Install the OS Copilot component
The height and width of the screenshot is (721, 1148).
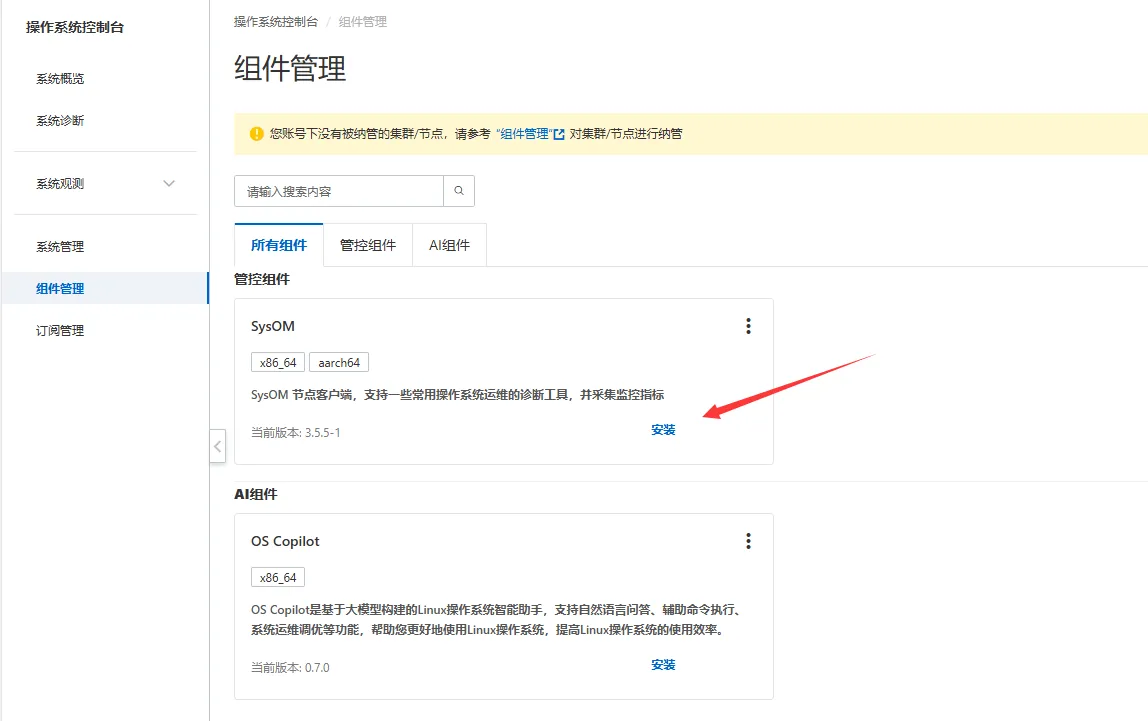tap(663, 665)
